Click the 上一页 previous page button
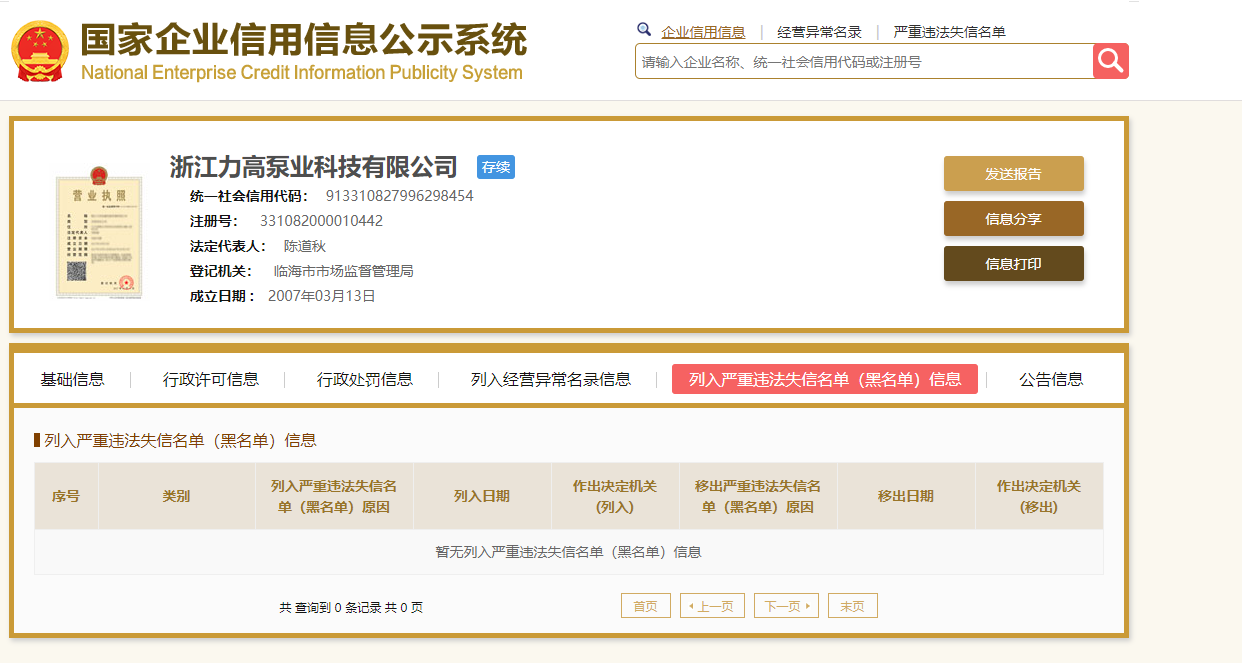The width and height of the screenshot is (1242, 663). coord(712,606)
